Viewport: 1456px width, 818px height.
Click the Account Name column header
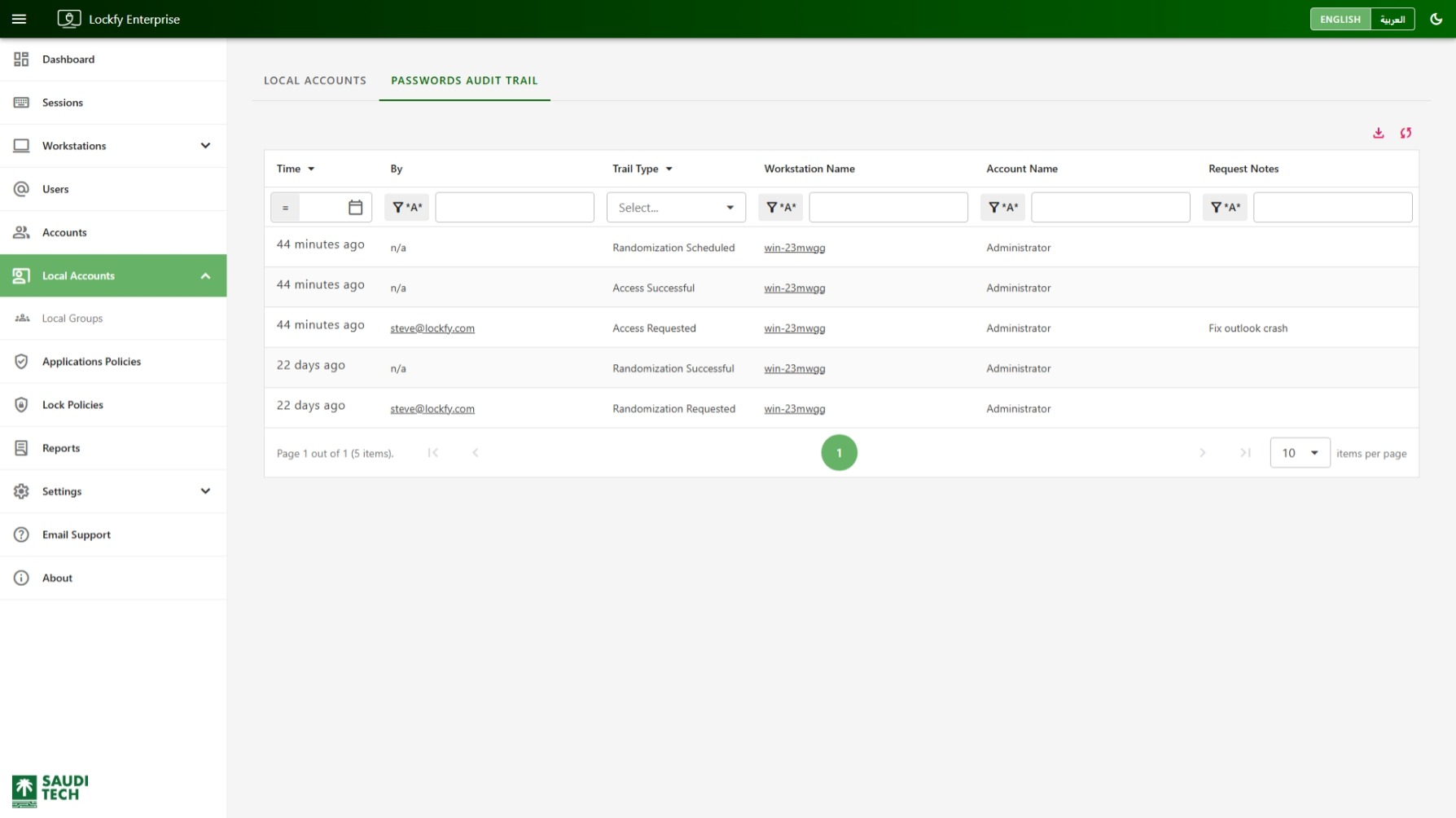click(1022, 169)
